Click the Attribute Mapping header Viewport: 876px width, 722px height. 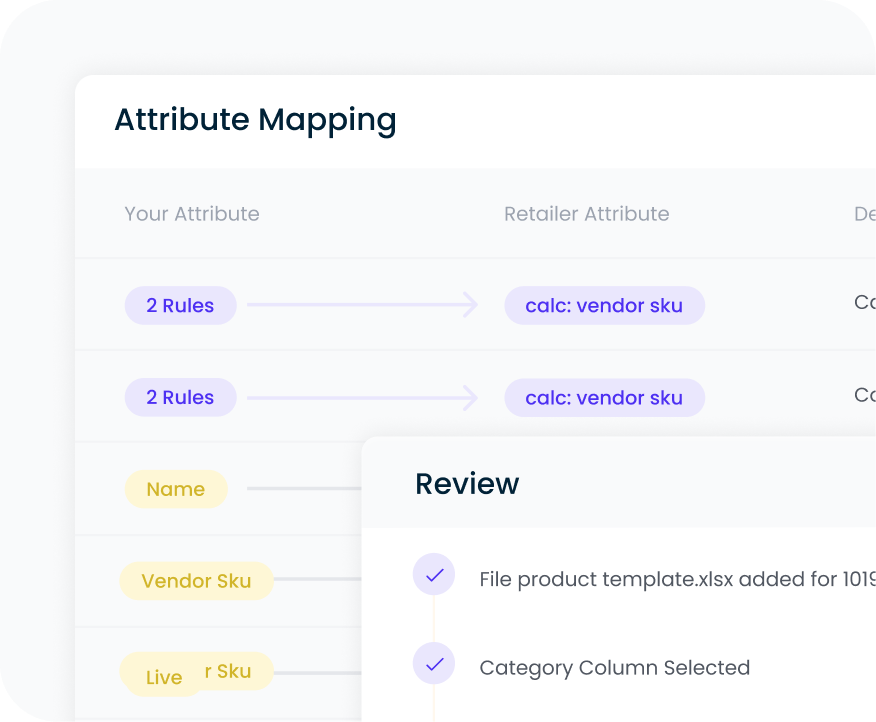(x=255, y=120)
